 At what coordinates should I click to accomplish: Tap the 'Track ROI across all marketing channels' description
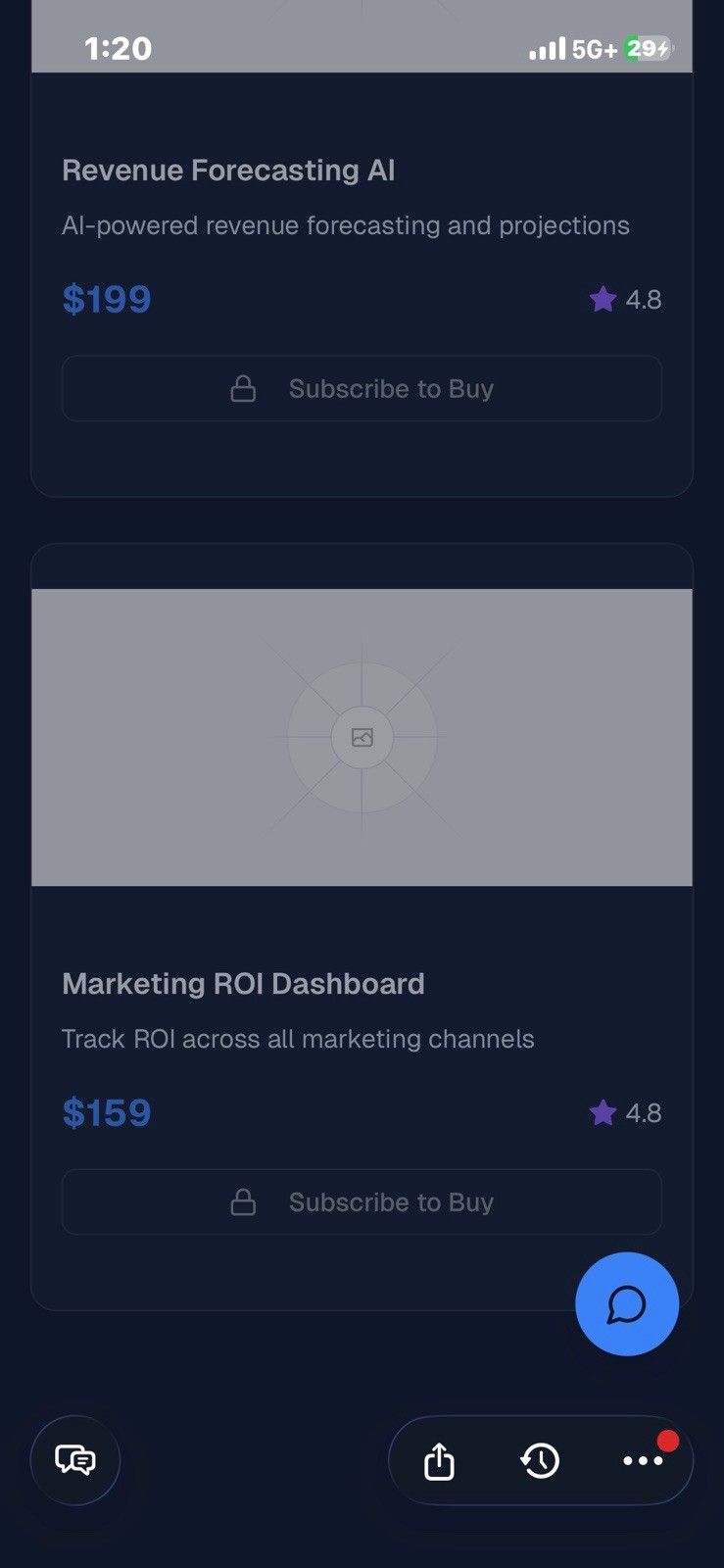click(x=298, y=1039)
